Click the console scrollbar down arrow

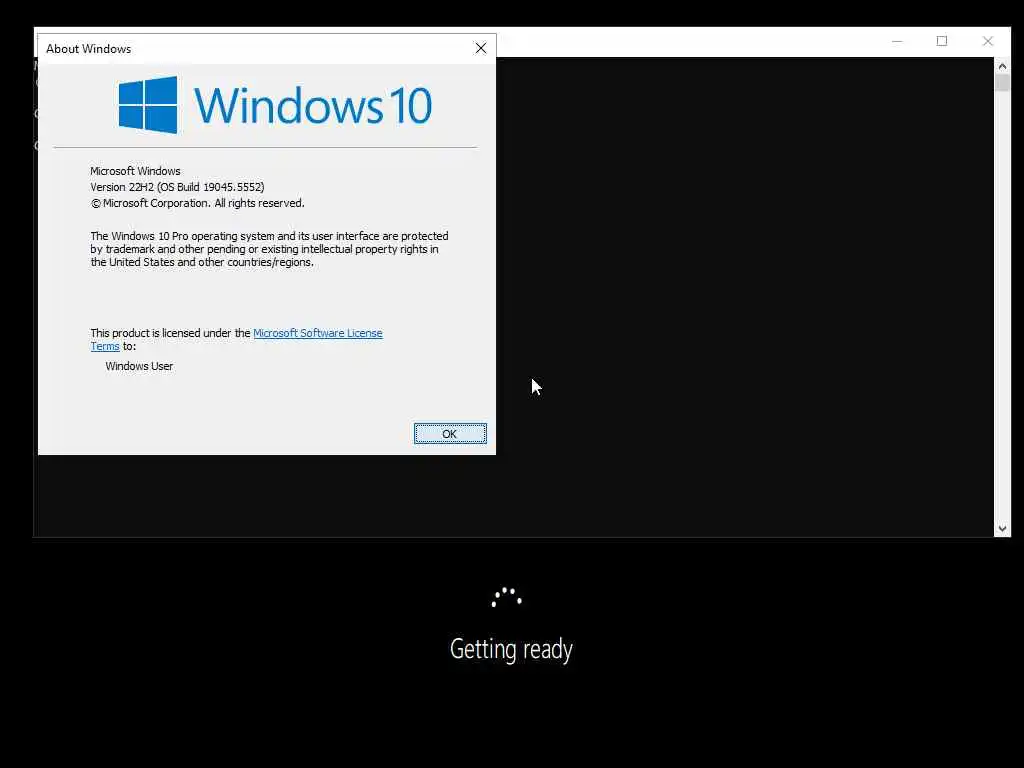[1002, 529]
